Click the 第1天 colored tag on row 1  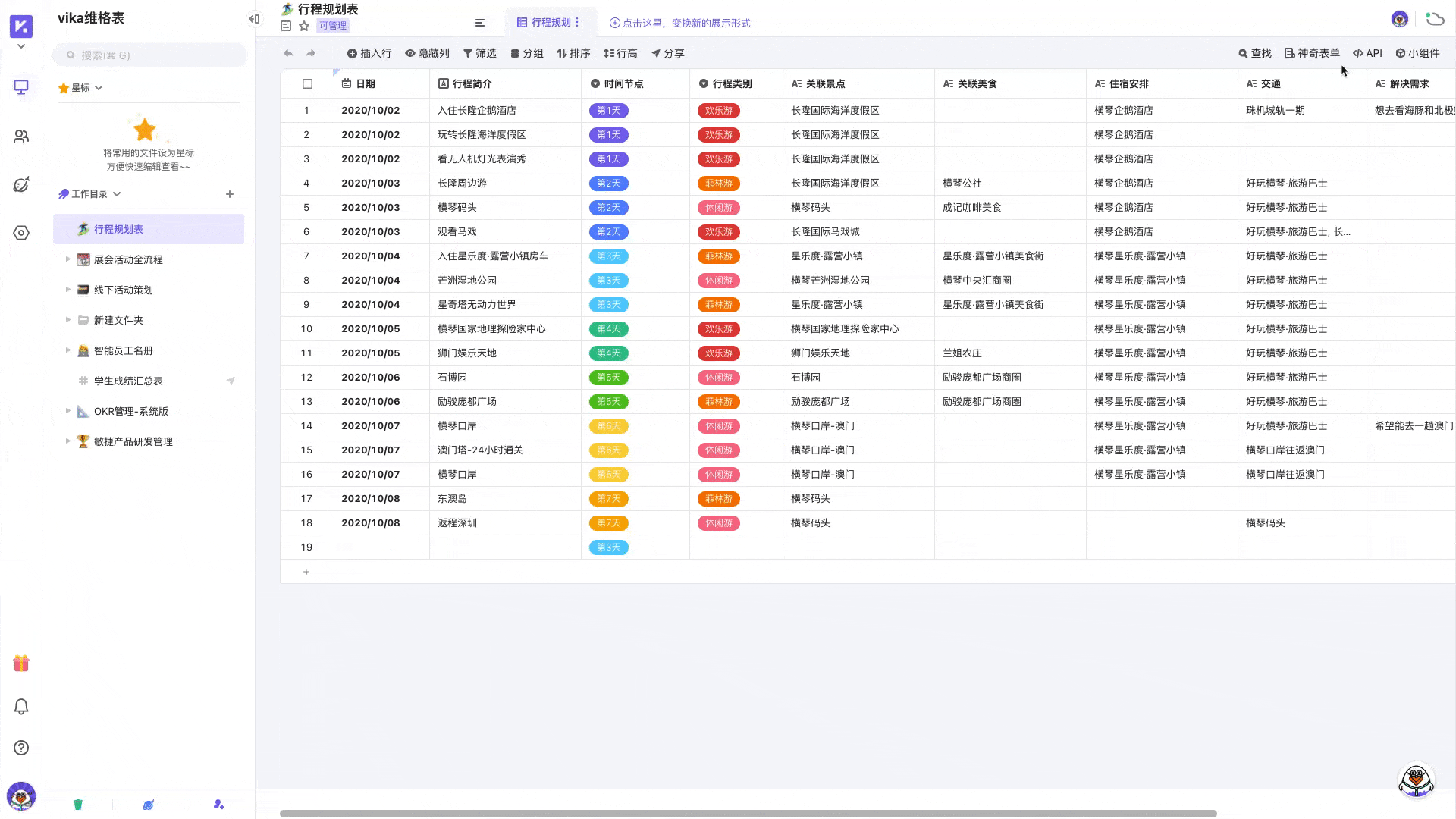608,110
